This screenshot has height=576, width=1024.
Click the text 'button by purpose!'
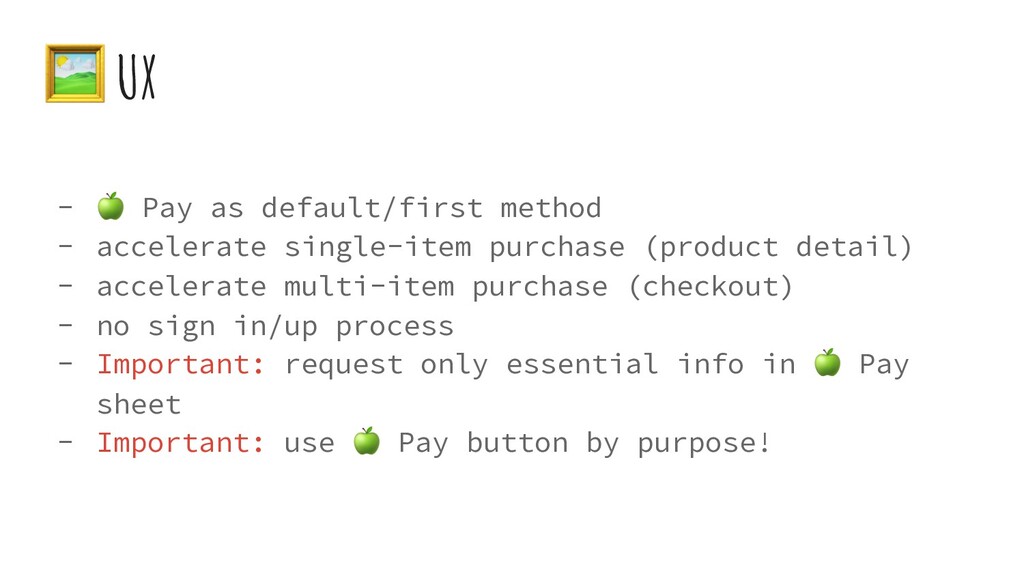point(618,443)
